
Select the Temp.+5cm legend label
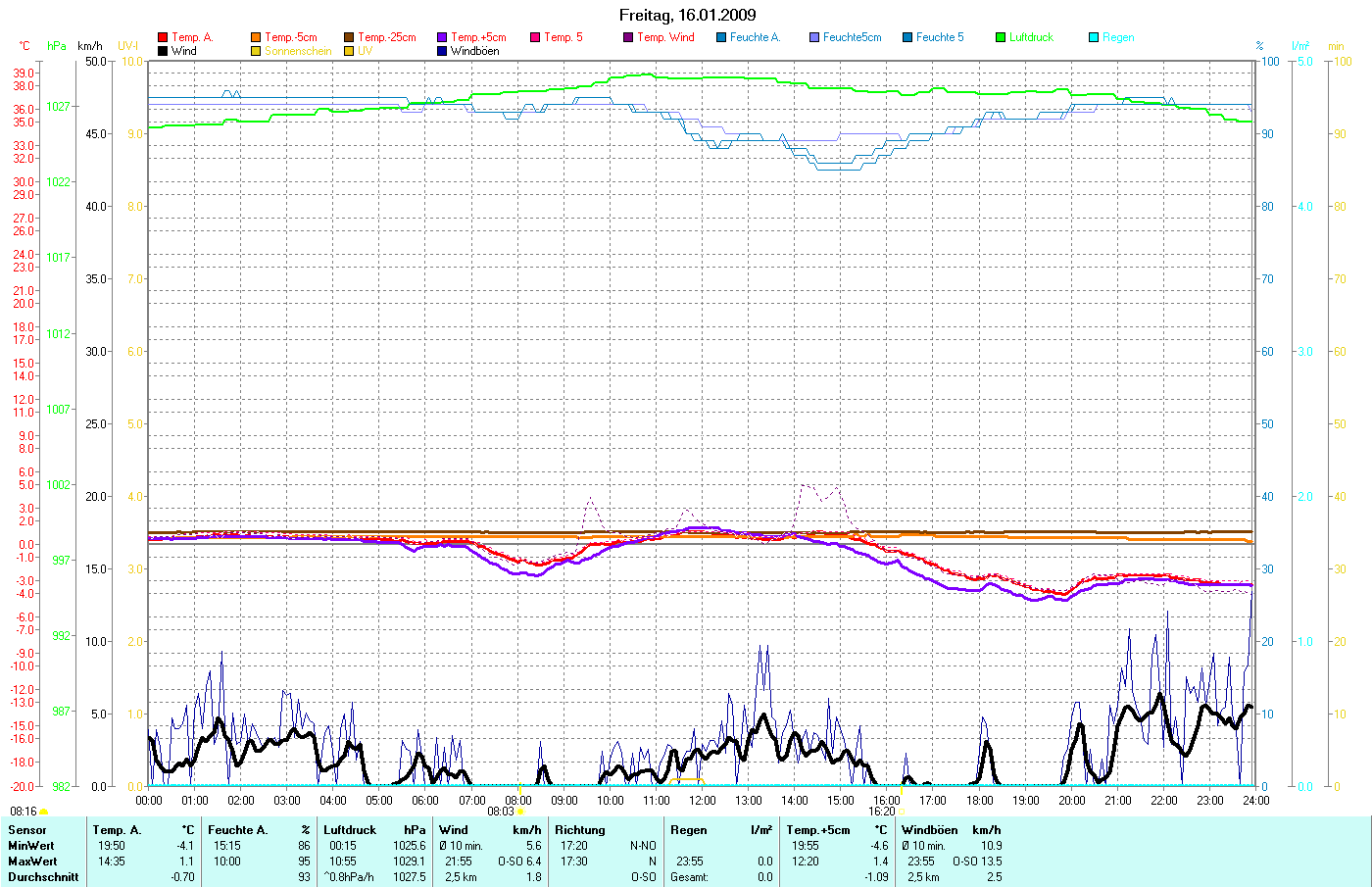coord(478,37)
